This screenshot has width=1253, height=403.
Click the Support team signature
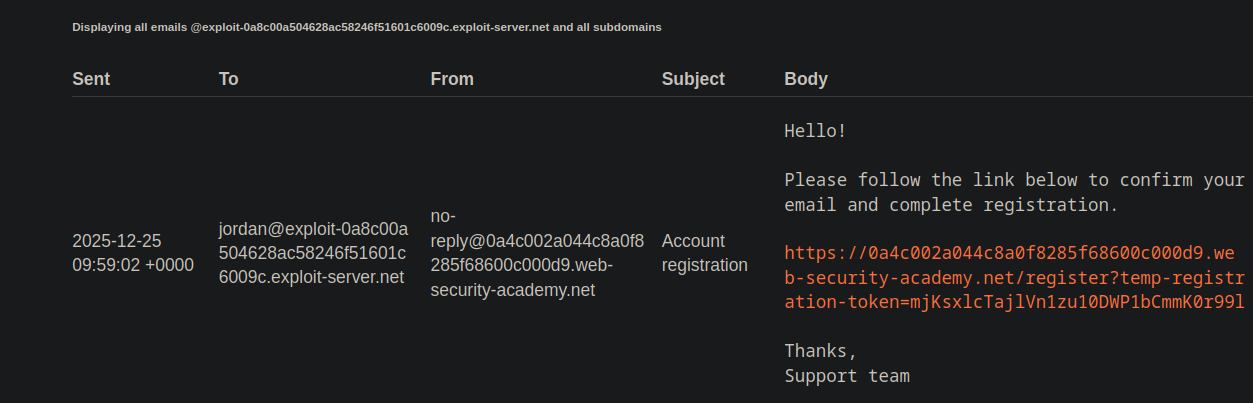[846, 376]
